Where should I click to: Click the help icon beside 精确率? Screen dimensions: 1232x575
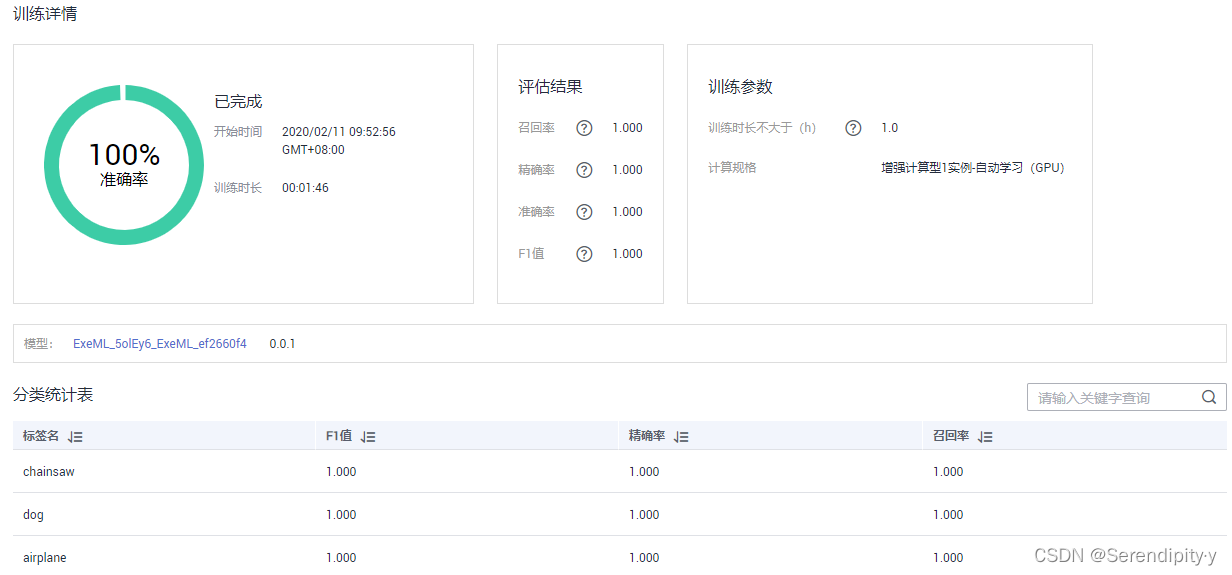tap(585, 170)
